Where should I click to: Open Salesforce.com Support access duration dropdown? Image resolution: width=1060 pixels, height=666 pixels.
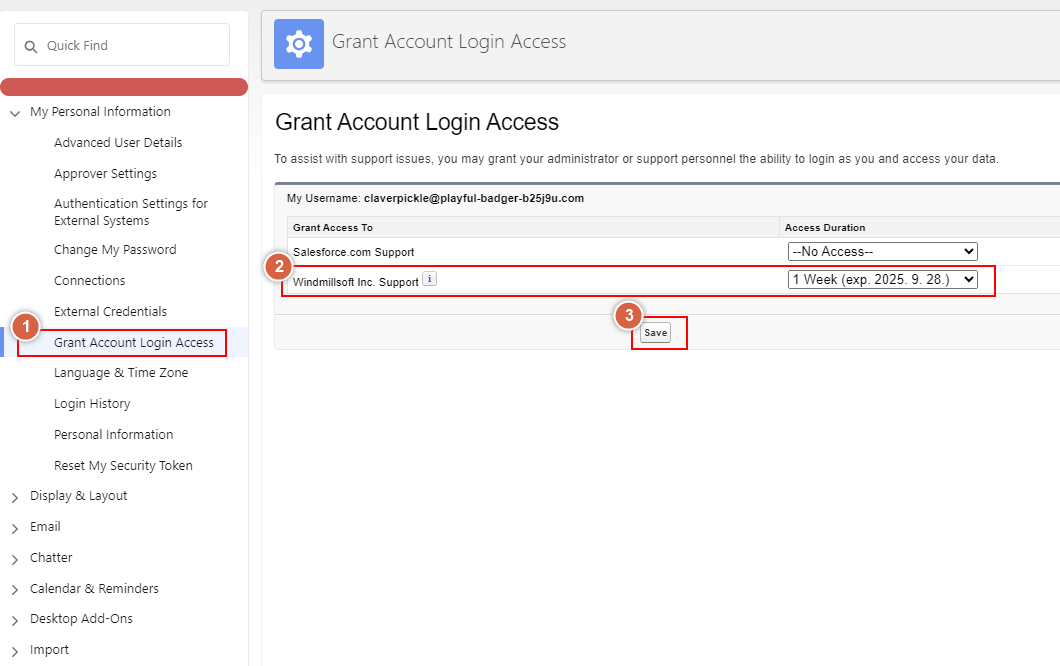point(882,251)
